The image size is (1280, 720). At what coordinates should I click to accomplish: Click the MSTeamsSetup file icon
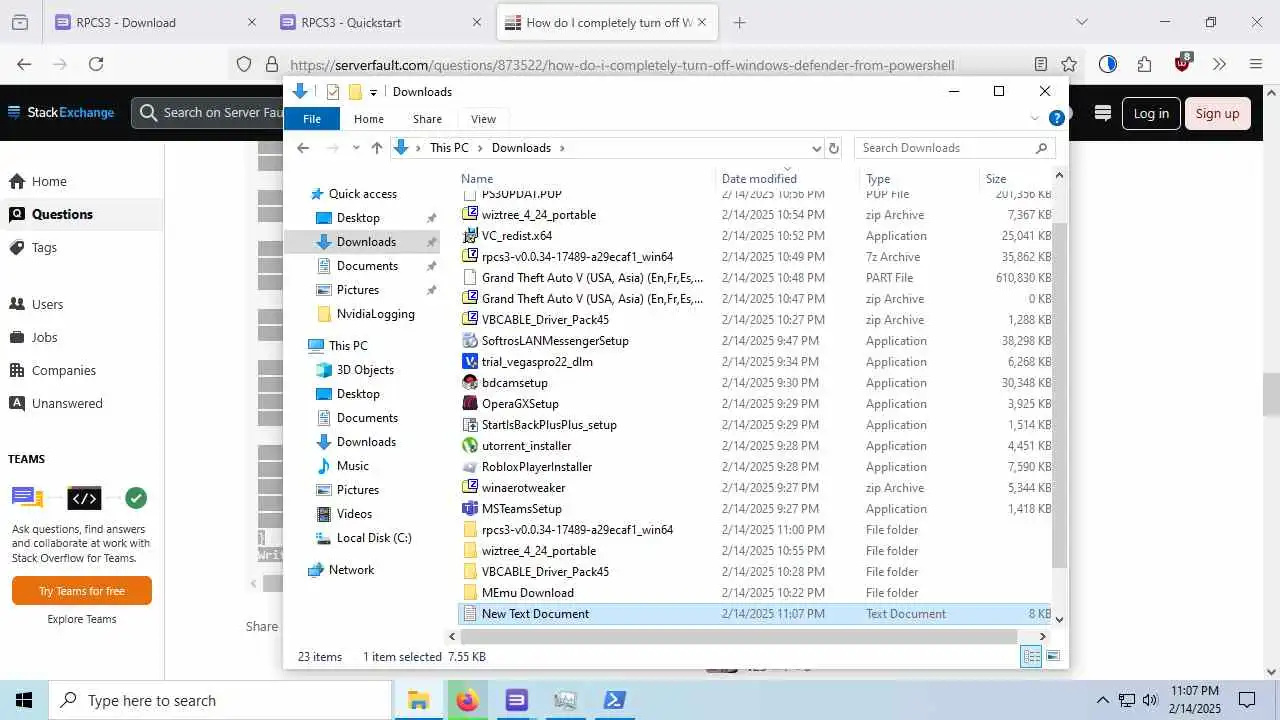pyautogui.click(x=470, y=509)
